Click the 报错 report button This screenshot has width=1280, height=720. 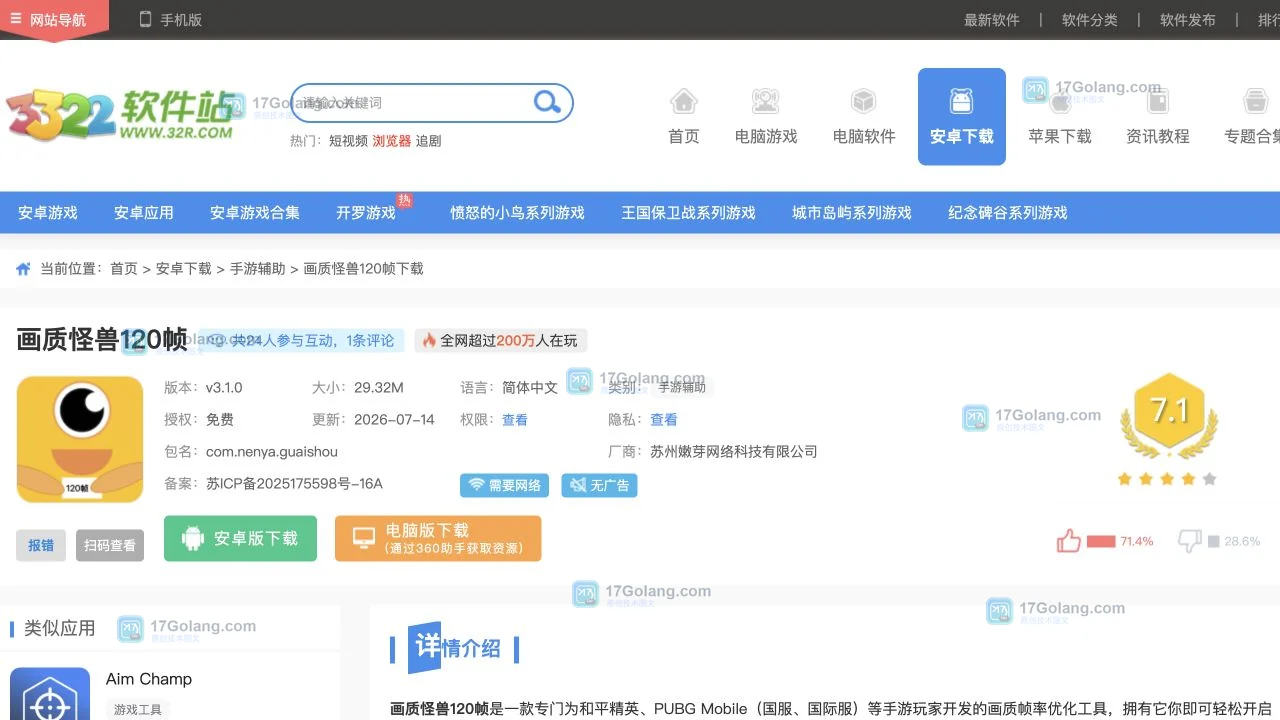[41, 546]
